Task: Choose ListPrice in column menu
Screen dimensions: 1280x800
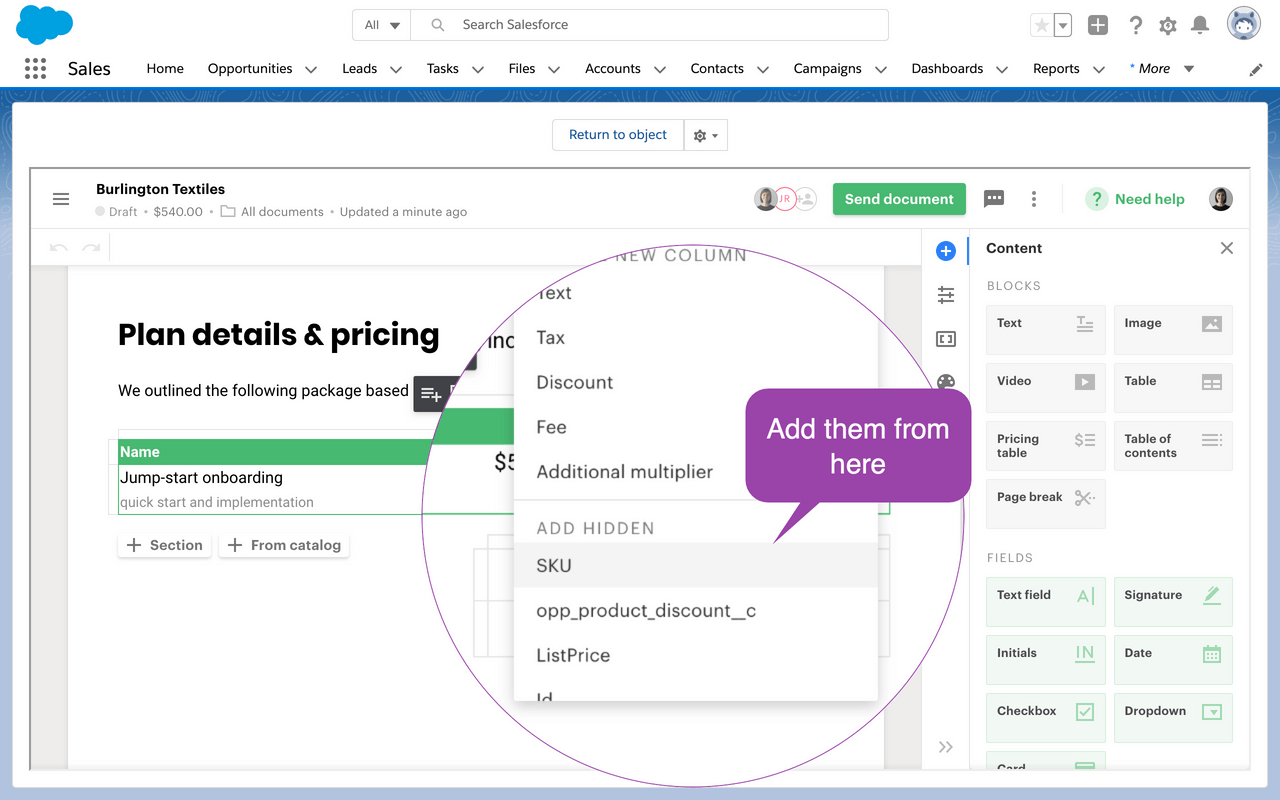Action: point(695,656)
